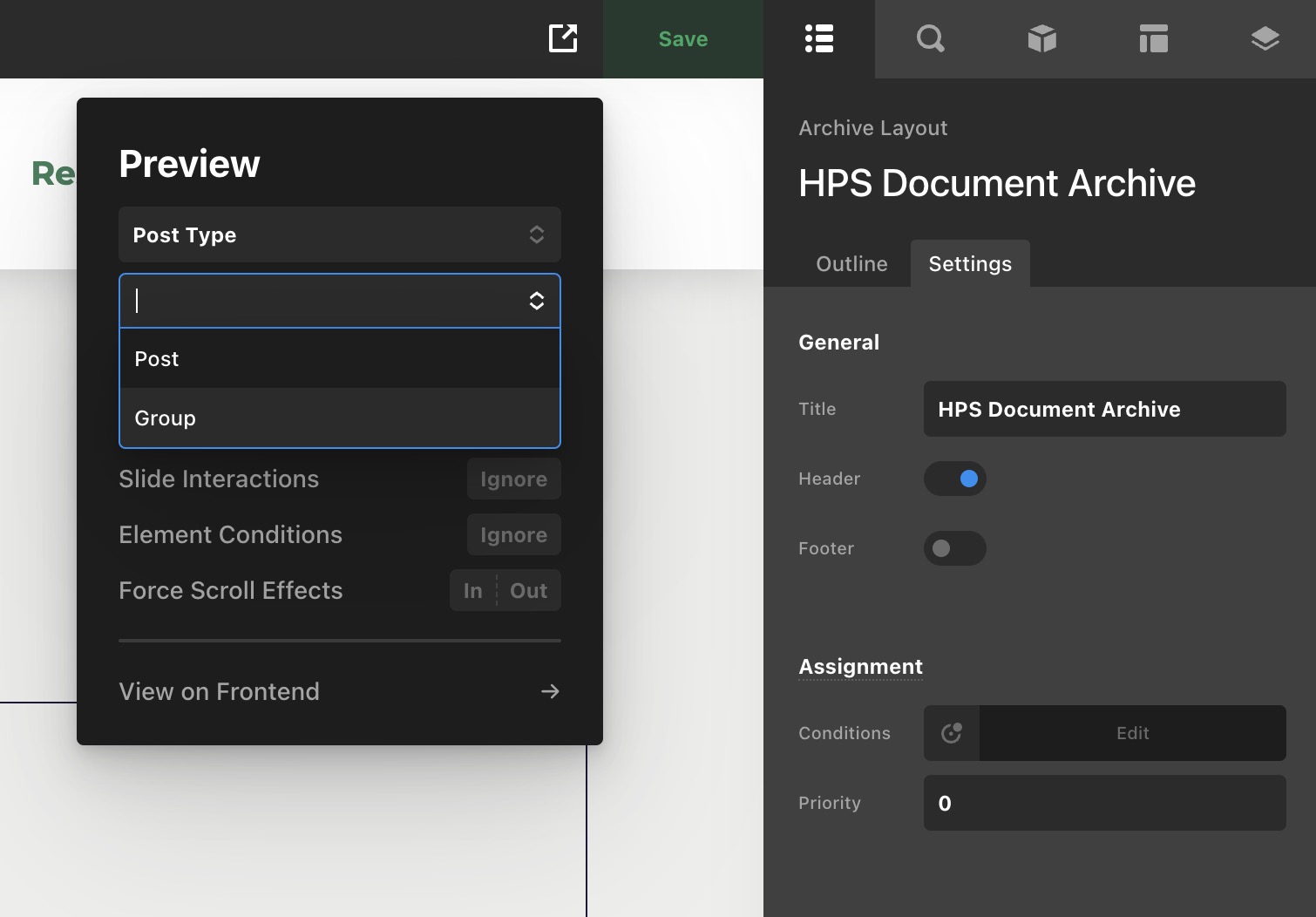Image resolution: width=1316 pixels, height=917 pixels.
Task: Toggle Element Conditions Ignore
Action: (513, 534)
